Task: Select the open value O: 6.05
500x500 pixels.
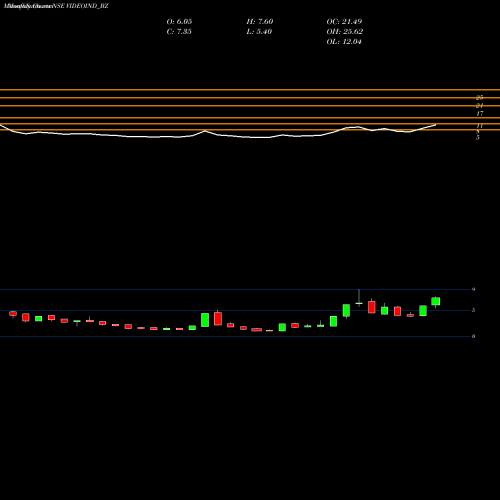Action: (x=179, y=21)
